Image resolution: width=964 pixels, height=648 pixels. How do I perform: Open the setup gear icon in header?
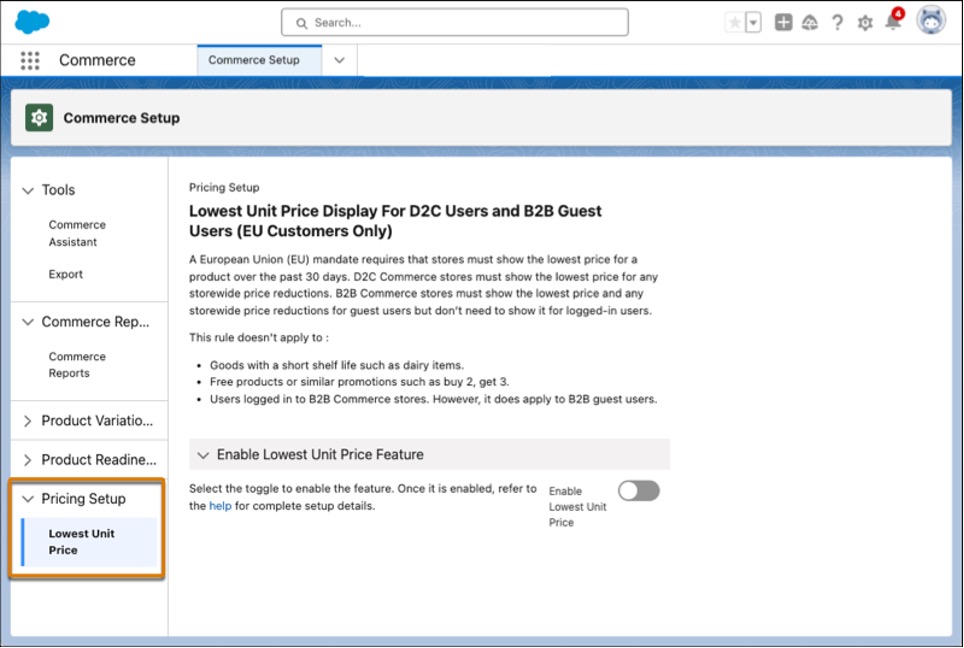[865, 23]
